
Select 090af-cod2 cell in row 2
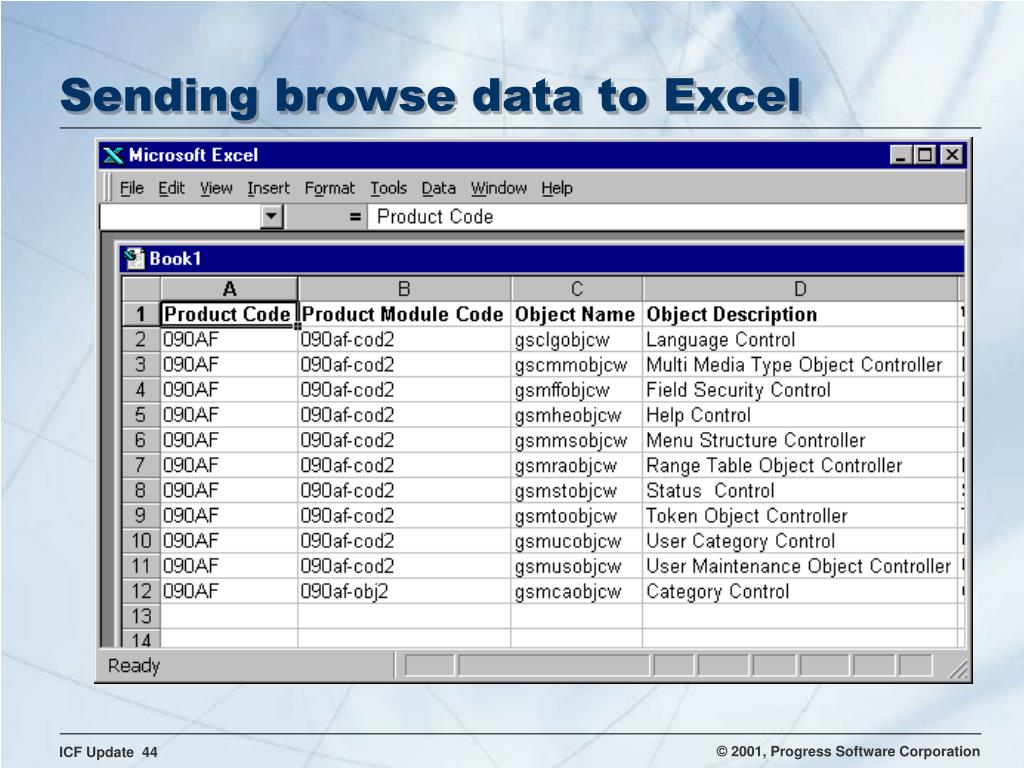pos(404,340)
